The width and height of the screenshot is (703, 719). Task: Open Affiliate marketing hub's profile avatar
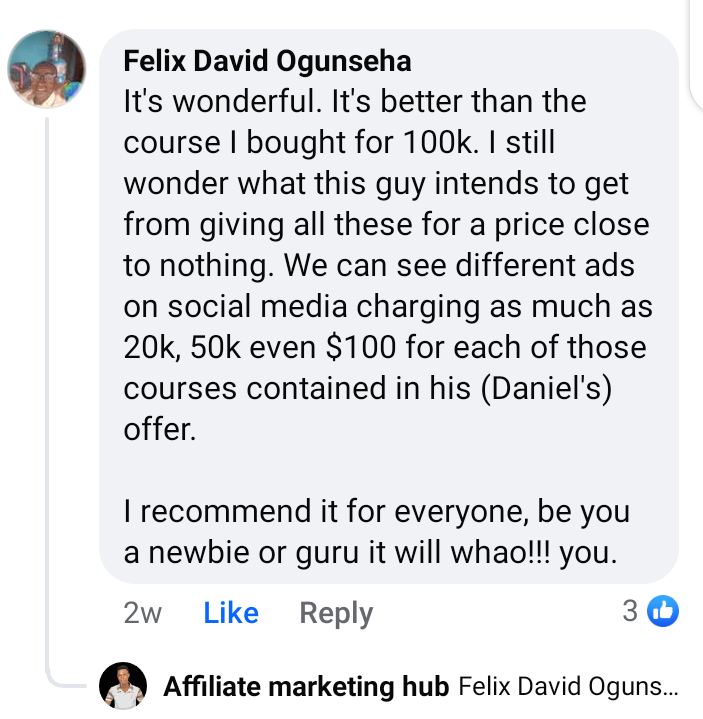(x=123, y=686)
